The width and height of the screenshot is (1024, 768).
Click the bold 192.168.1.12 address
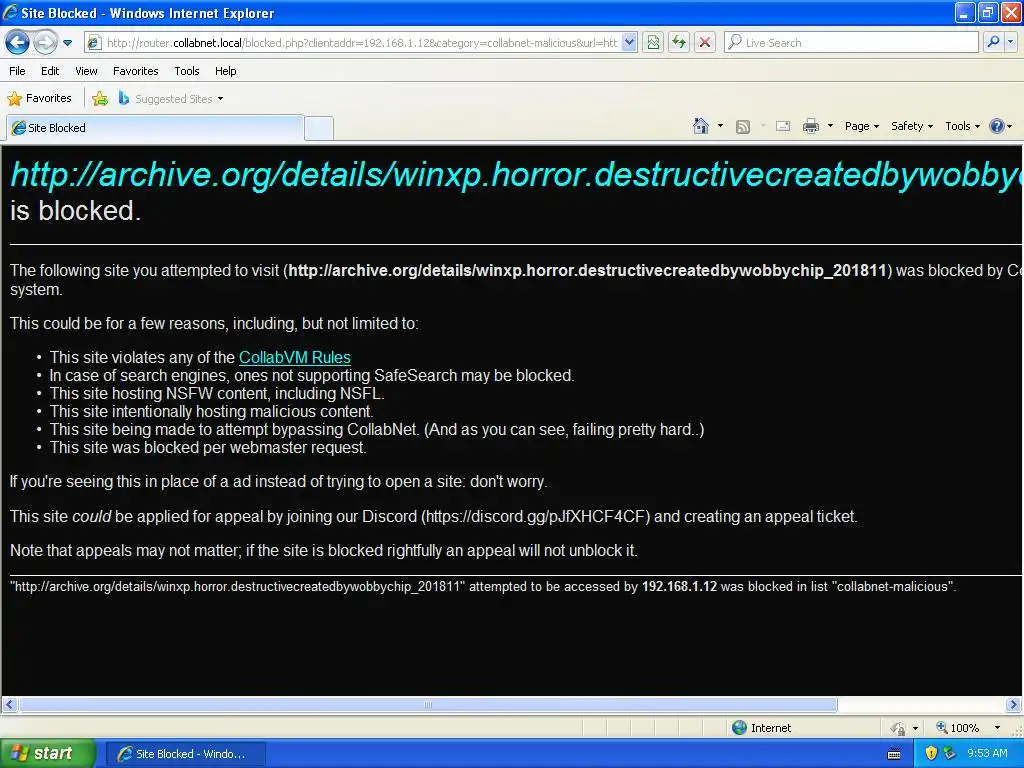point(679,586)
